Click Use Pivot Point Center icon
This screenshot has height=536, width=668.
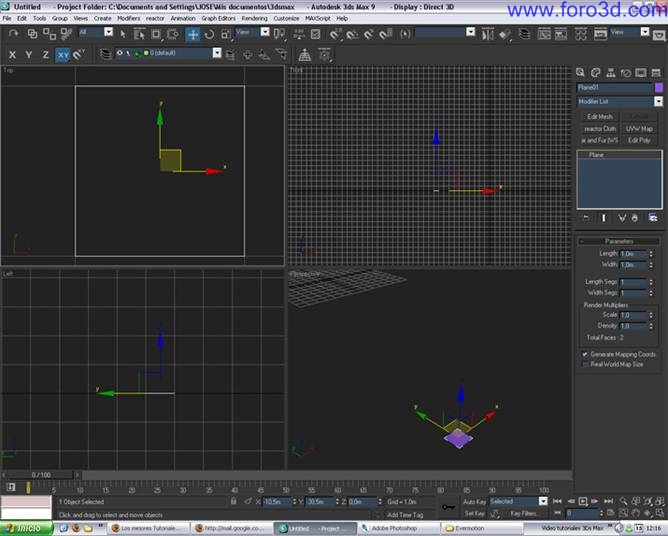pyautogui.click(x=279, y=34)
